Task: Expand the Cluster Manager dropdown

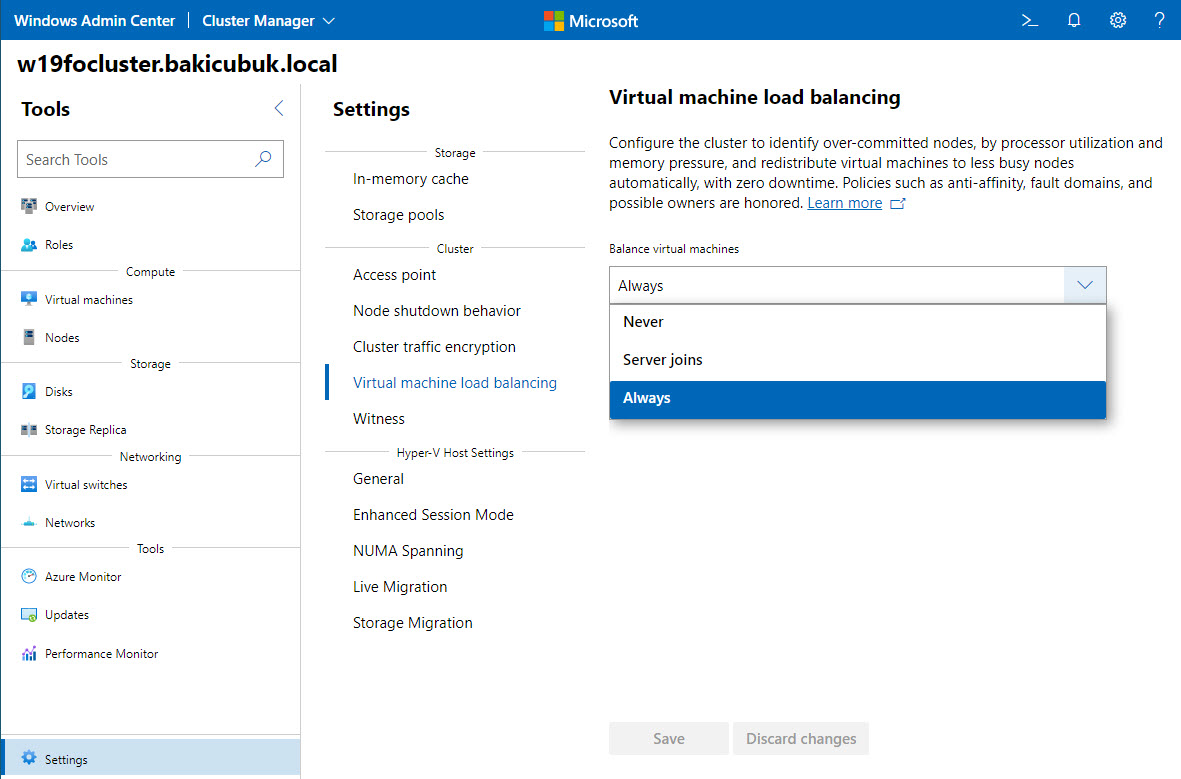Action: pyautogui.click(x=268, y=21)
